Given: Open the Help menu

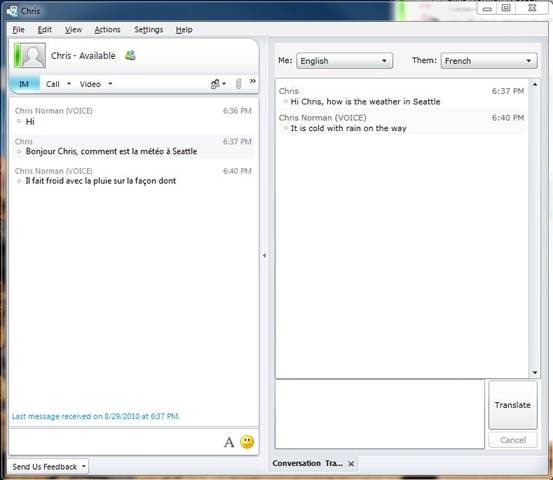Looking at the screenshot, I should pos(184,30).
